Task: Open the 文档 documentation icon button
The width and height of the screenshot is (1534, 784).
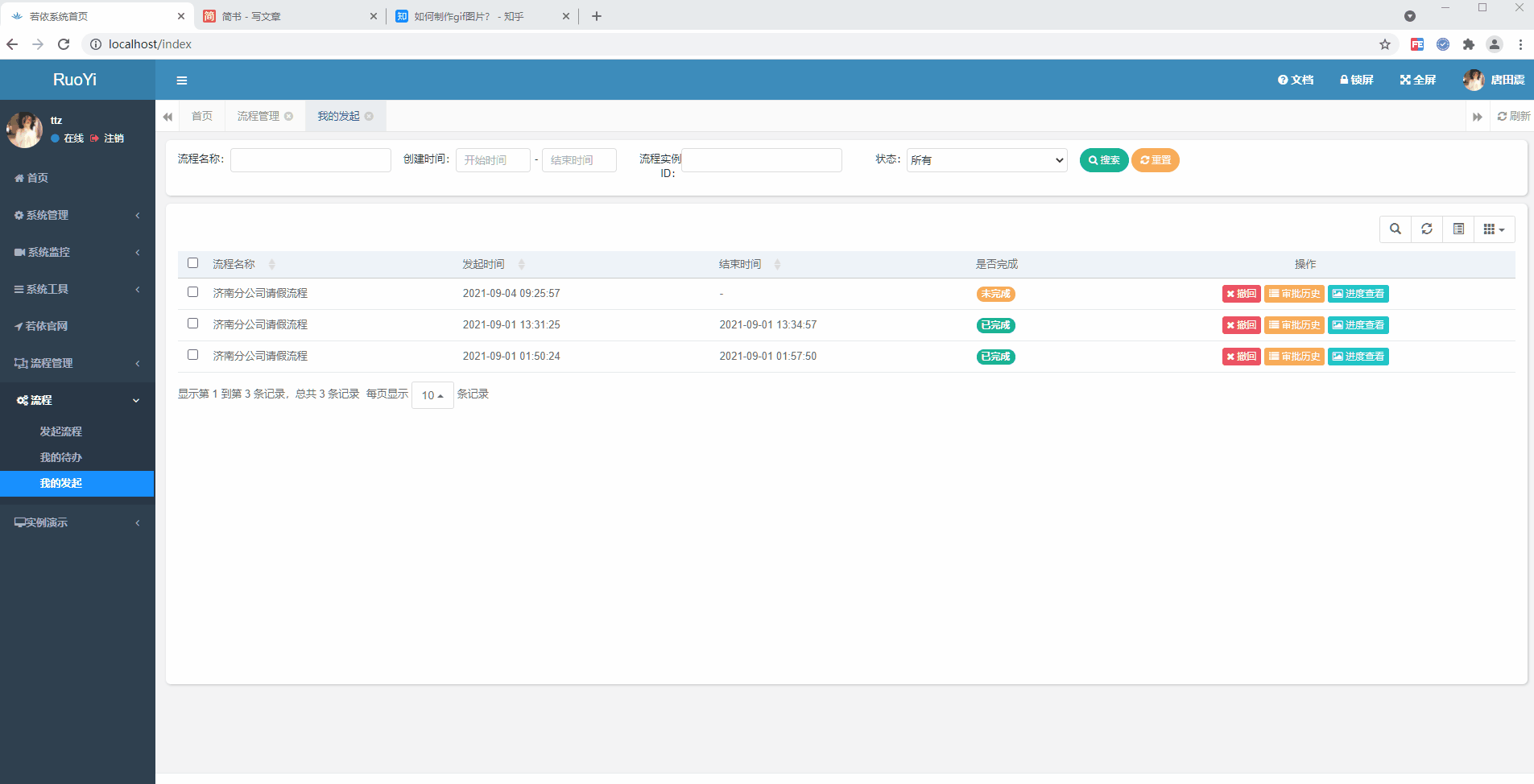Action: point(1295,80)
